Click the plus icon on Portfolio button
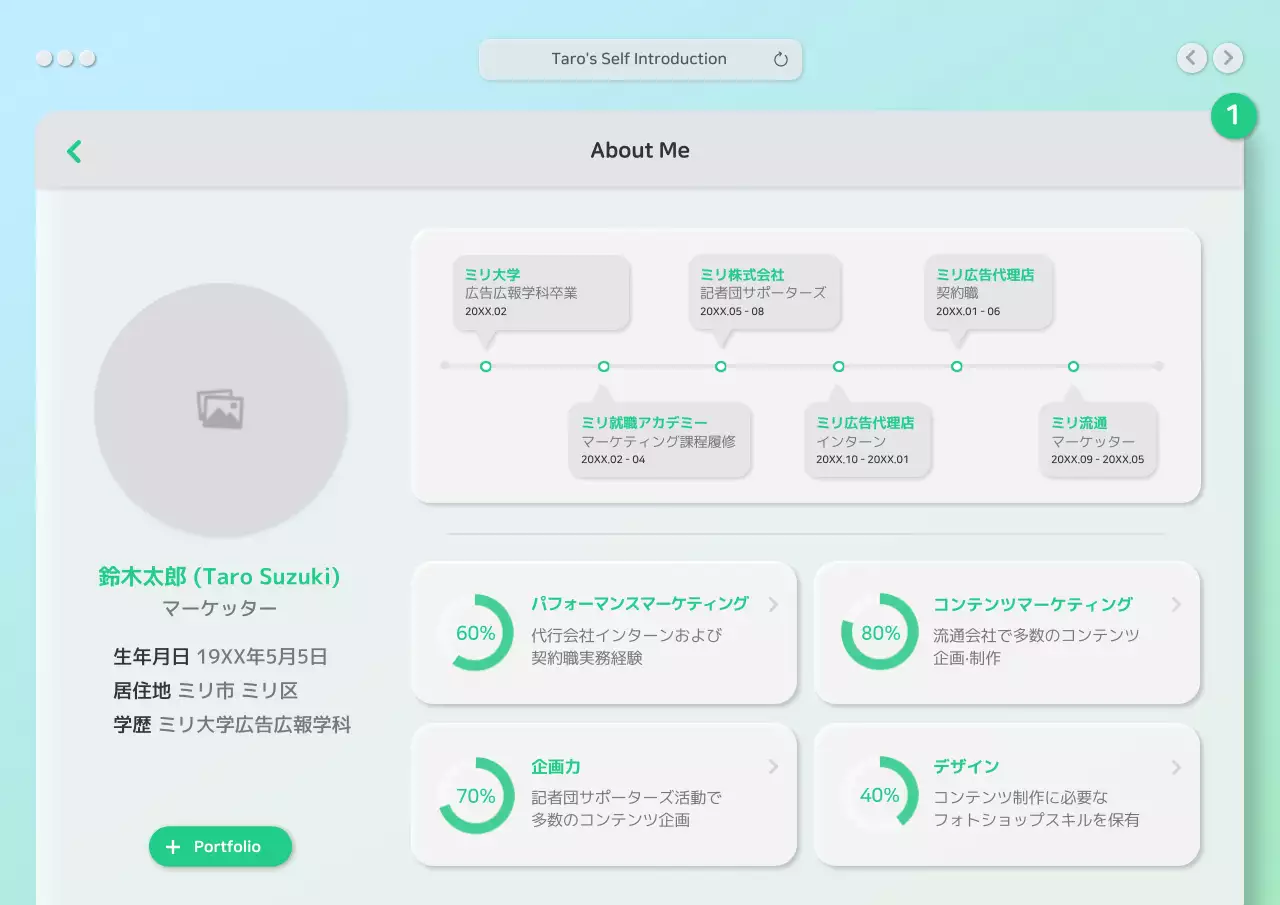 173,847
